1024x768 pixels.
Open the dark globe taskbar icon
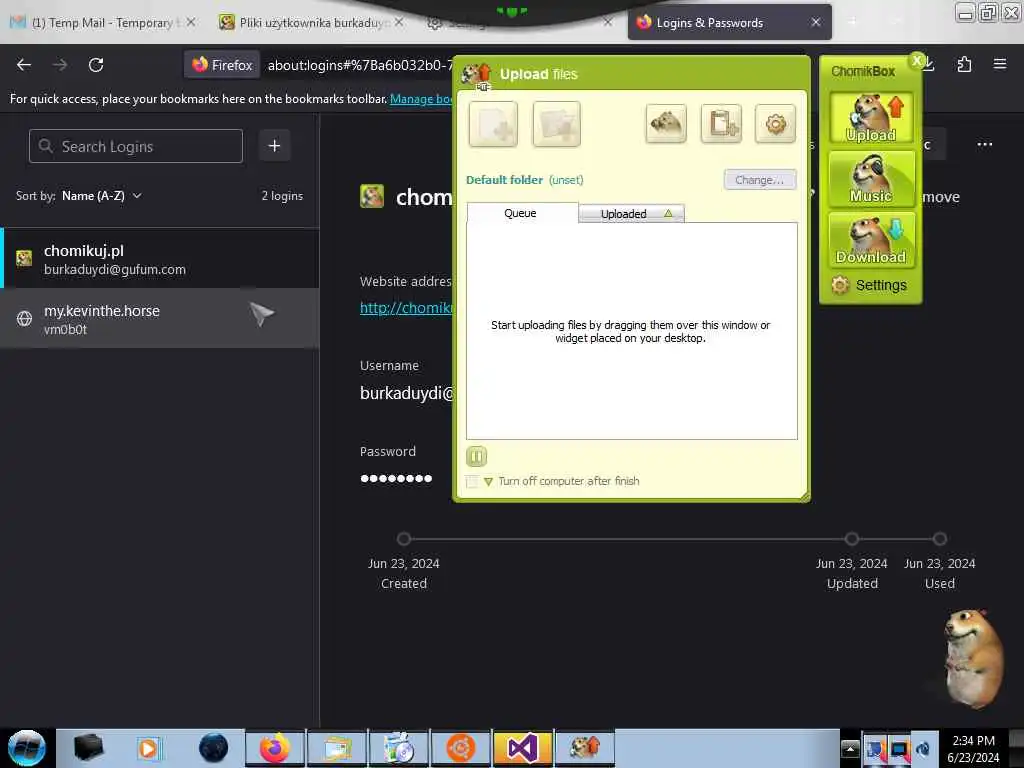point(213,748)
